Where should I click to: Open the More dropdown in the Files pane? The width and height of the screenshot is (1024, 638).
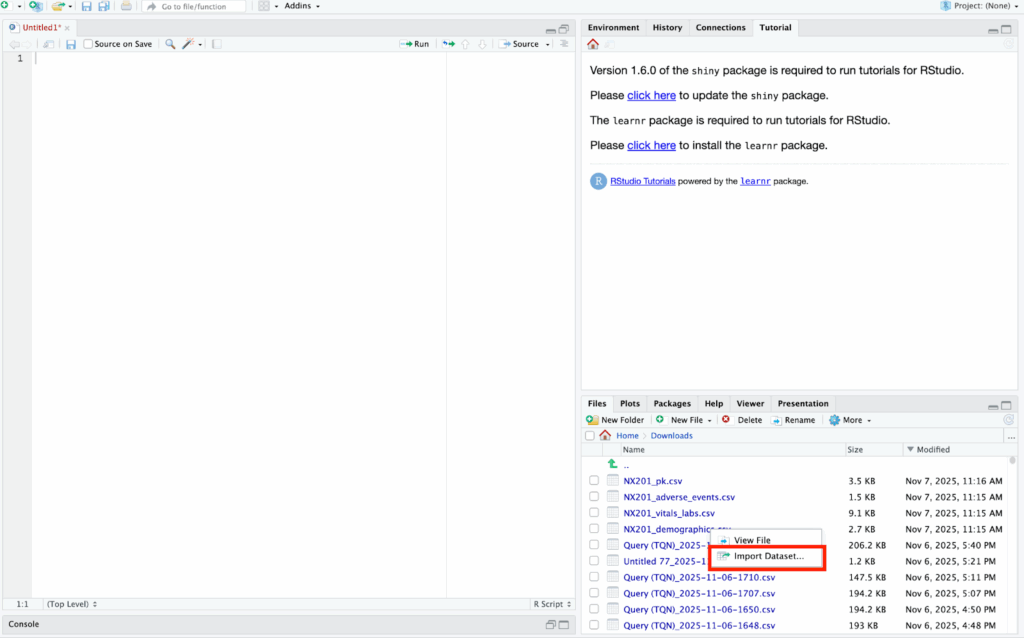(849, 420)
